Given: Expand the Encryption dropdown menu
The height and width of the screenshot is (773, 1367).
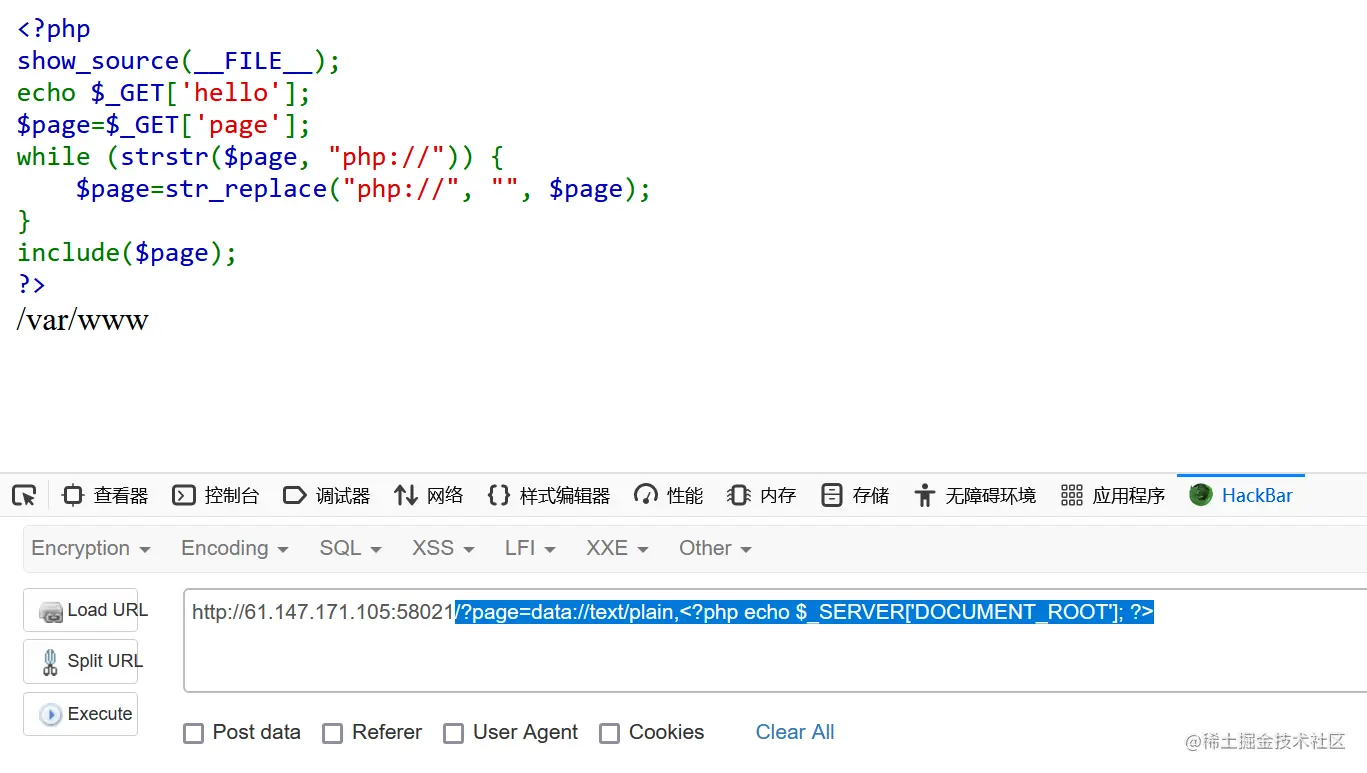Looking at the screenshot, I should (x=91, y=548).
